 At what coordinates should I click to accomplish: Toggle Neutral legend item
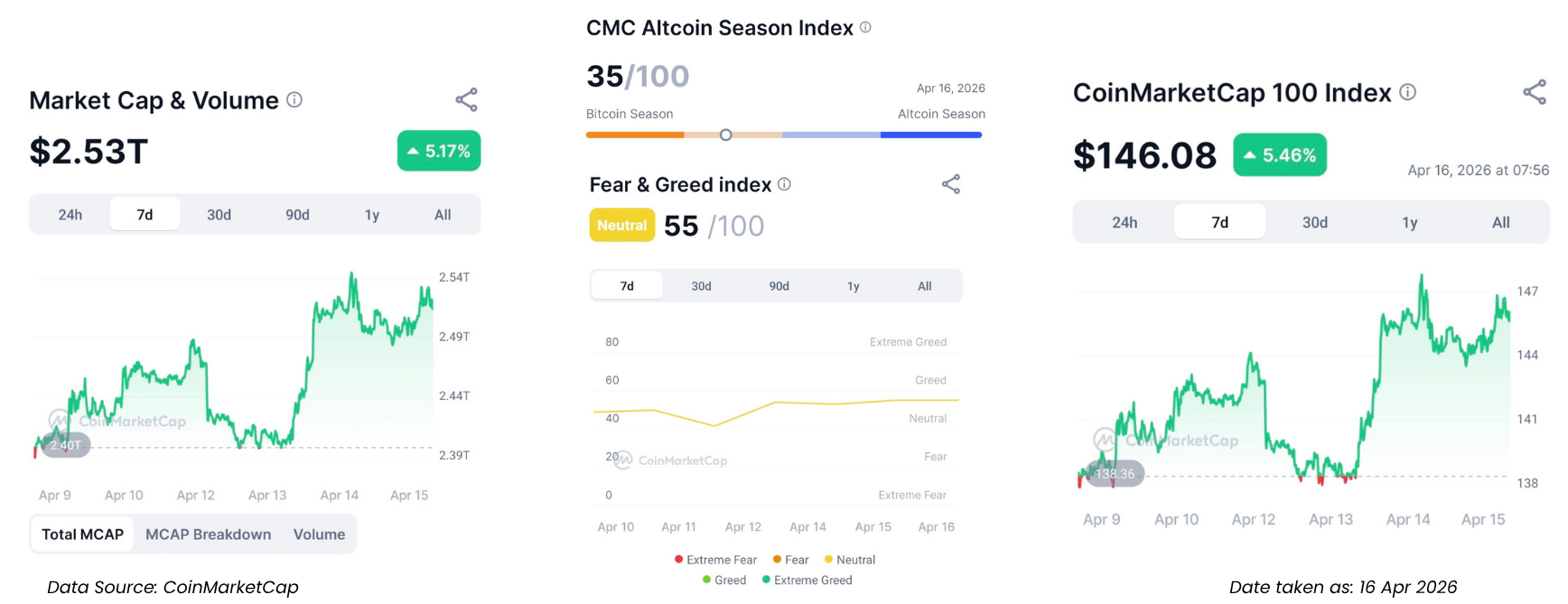(x=850, y=560)
